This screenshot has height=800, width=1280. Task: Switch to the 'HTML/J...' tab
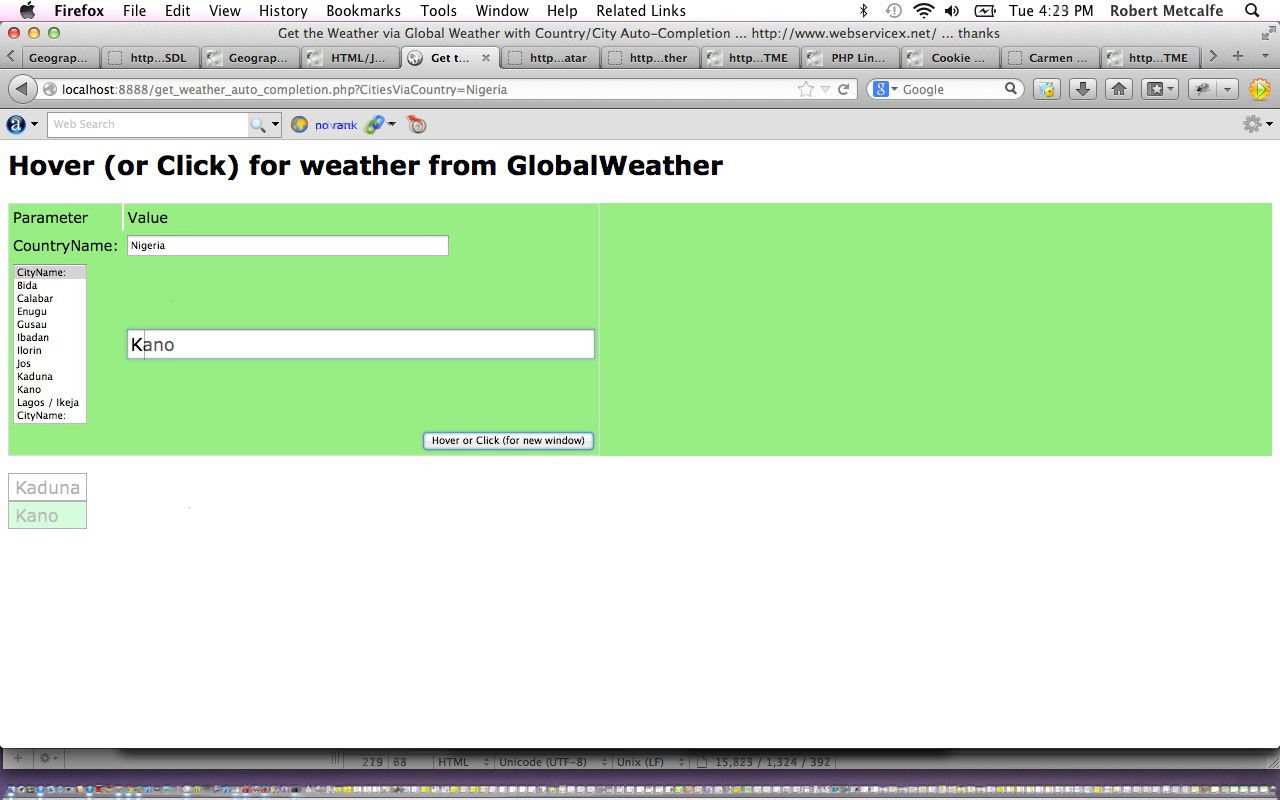(x=349, y=57)
